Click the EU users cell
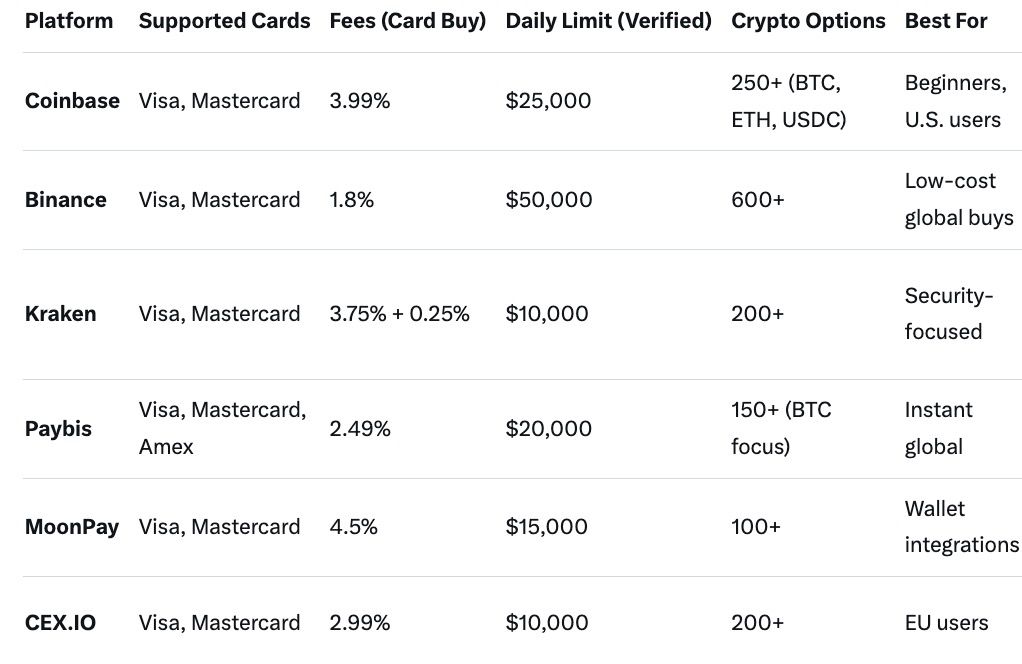 pos(946,623)
